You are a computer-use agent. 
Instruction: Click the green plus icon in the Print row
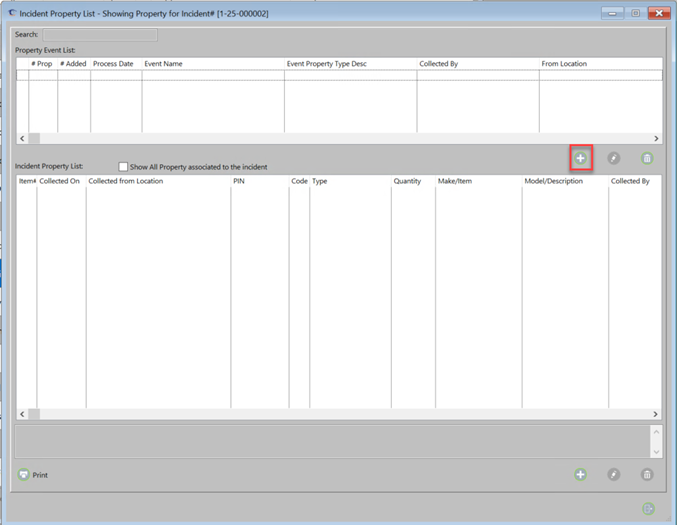click(580, 475)
